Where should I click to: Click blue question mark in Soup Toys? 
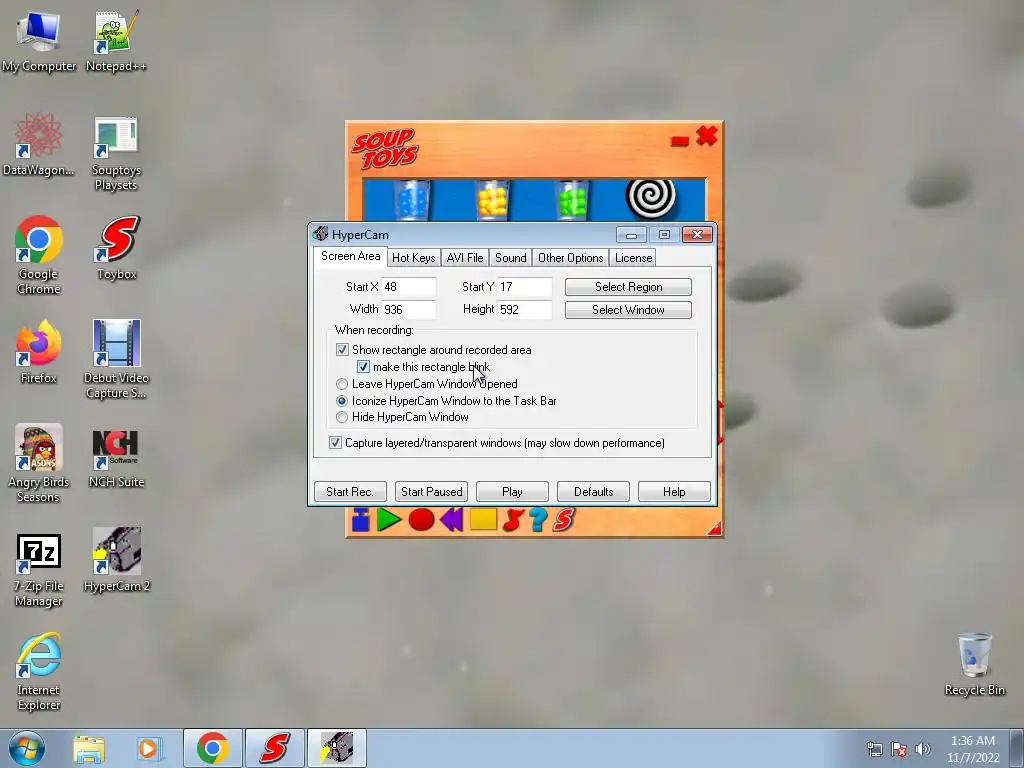click(538, 520)
